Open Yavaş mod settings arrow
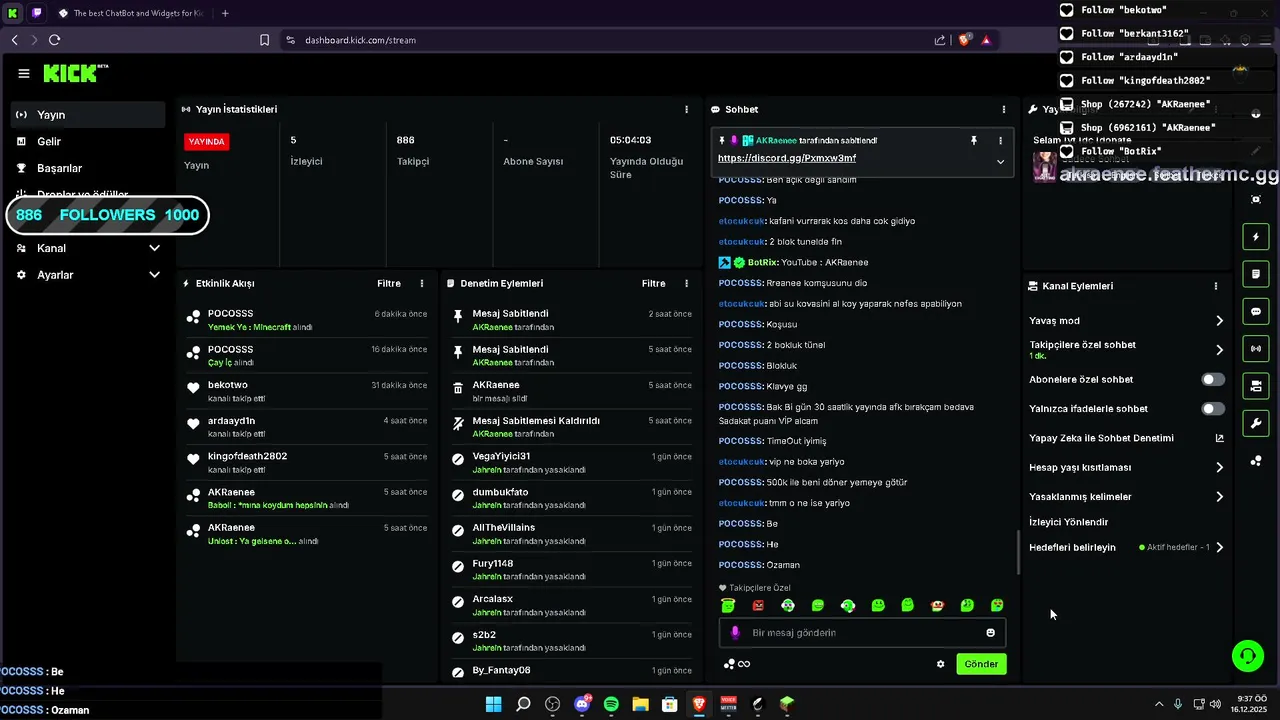The width and height of the screenshot is (1280, 720). click(x=1219, y=321)
